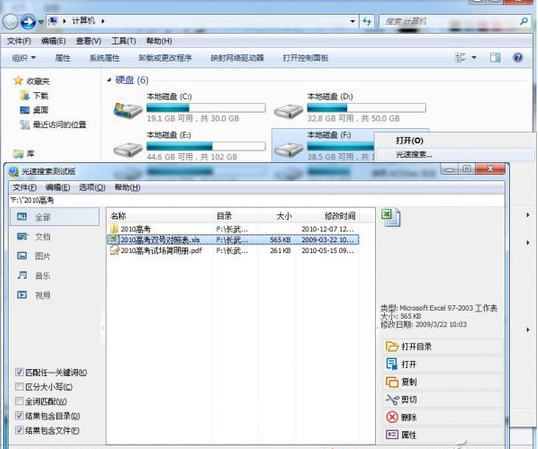This screenshot has width=538, height=449.
Task: Open Libraries icon in Explorer sidebar
Action: pyautogui.click(x=18, y=154)
